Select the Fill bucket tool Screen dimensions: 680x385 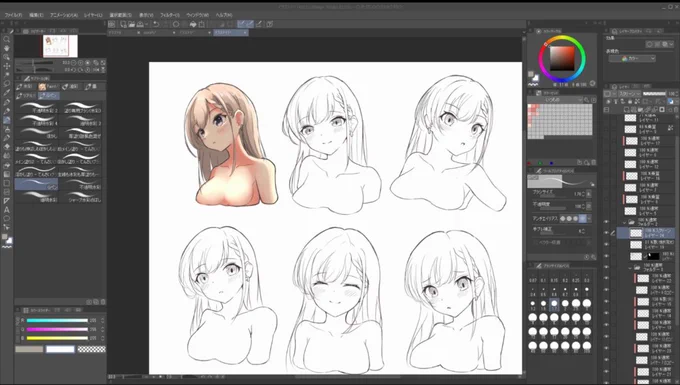(7, 165)
